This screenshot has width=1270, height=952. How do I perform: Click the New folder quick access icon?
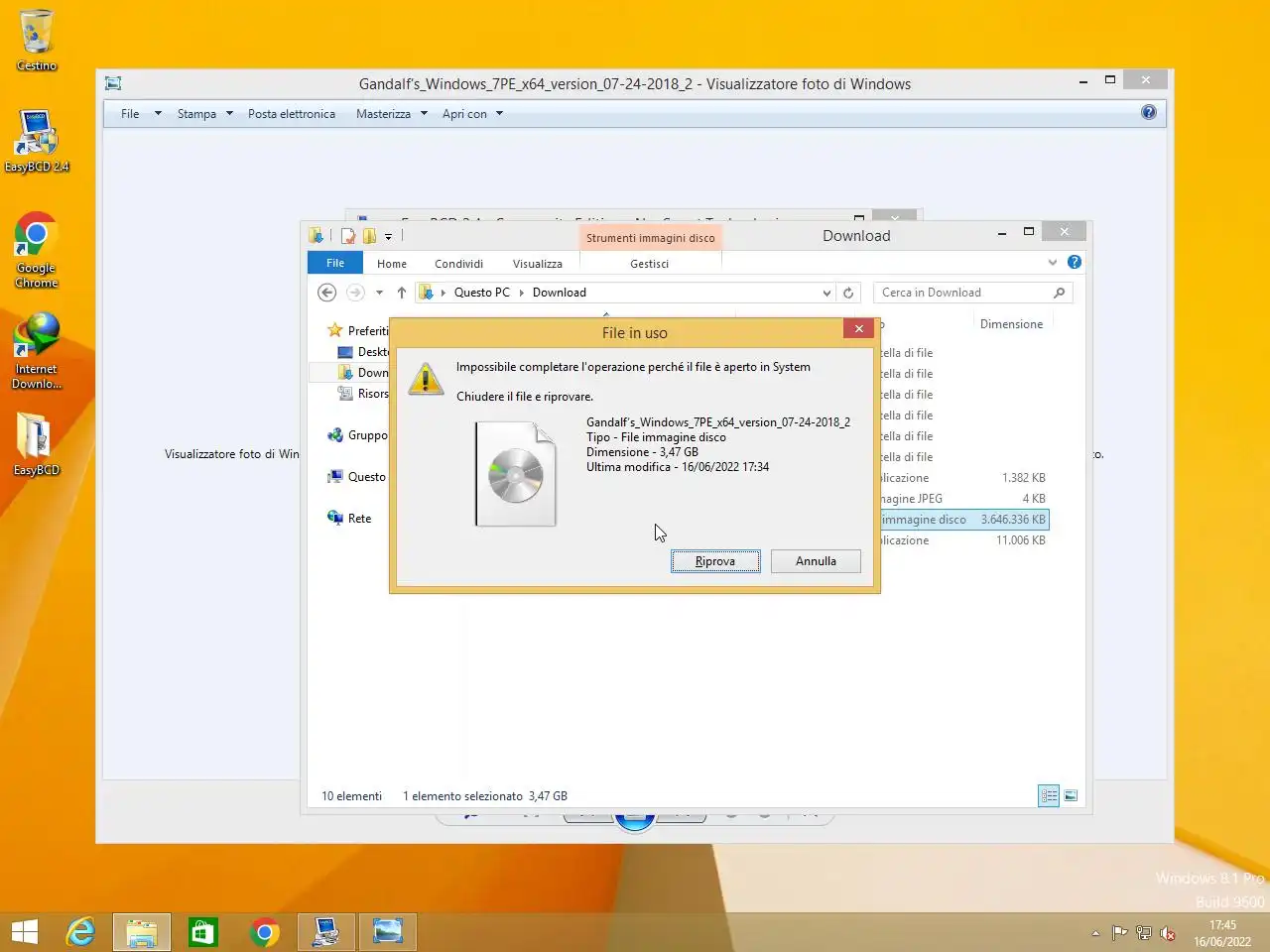[369, 236]
